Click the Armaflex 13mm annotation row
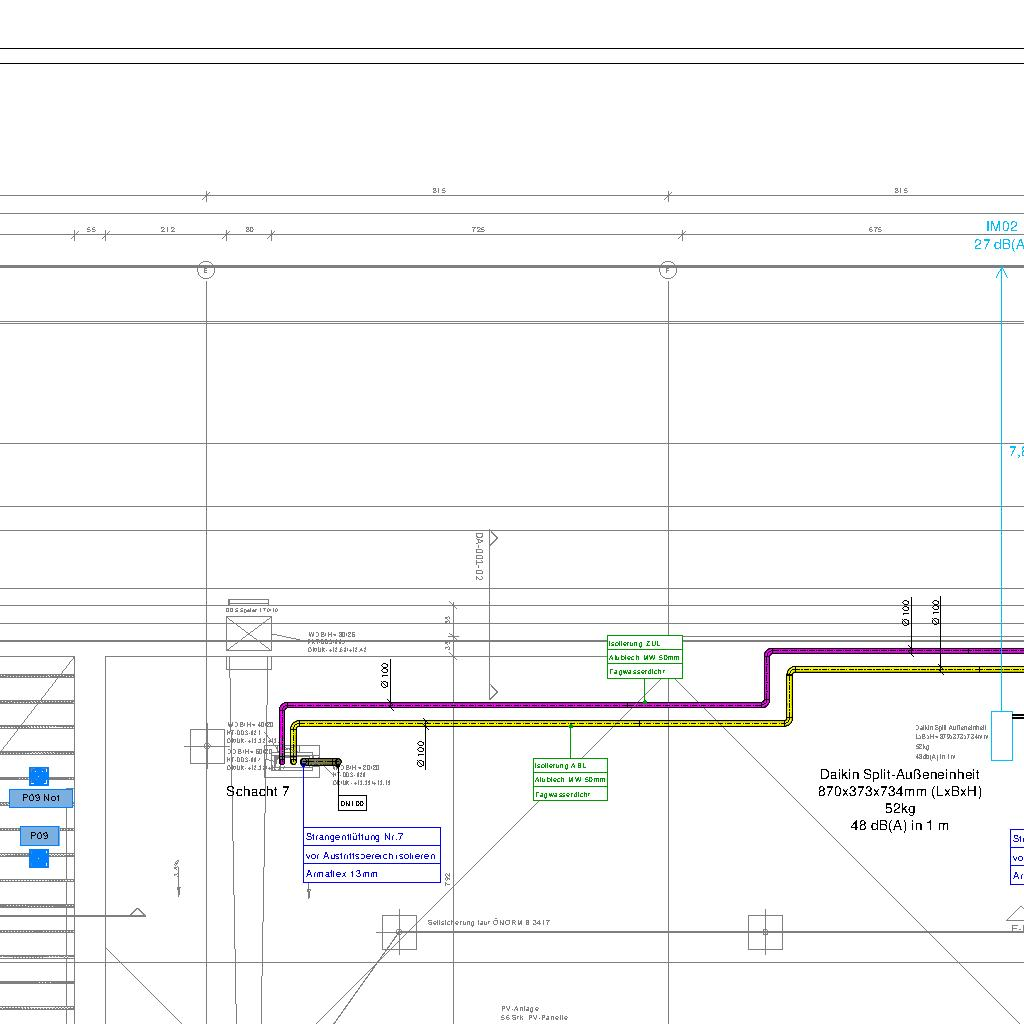The height and width of the screenshot is (1024, 1024). click(x=371, y=874)
